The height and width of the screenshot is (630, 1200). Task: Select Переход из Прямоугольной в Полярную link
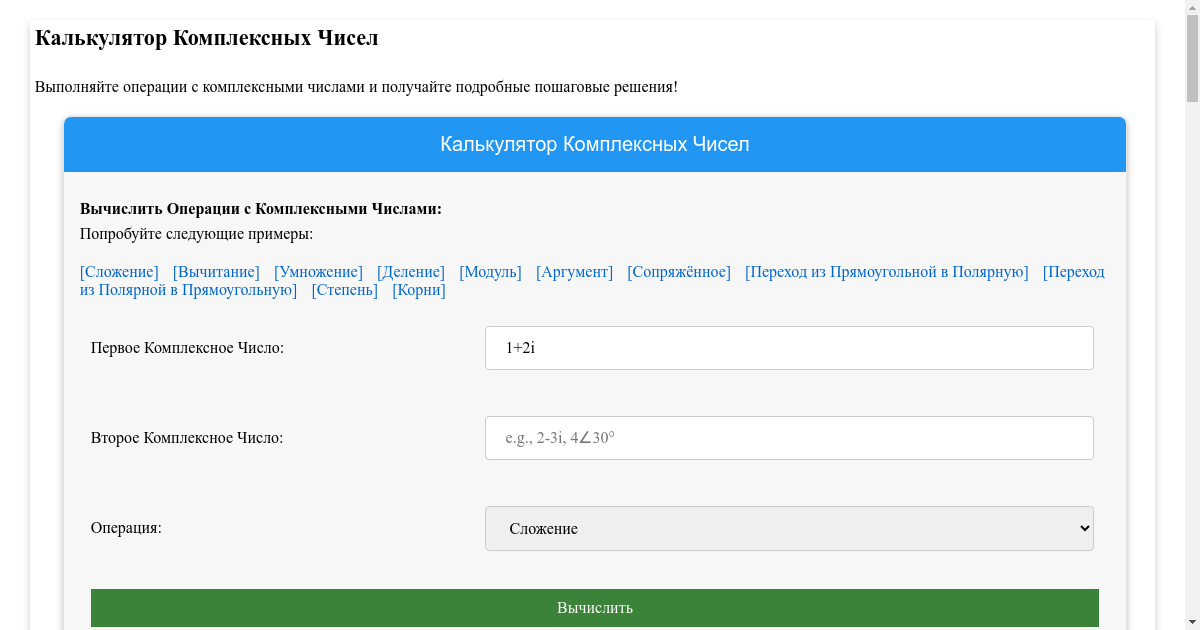coord(886,272)
